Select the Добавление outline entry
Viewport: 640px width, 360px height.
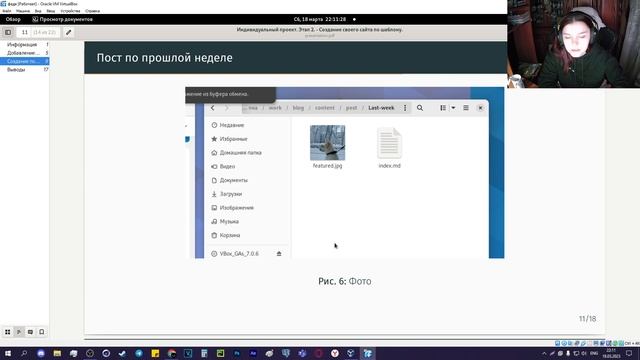pos(24,53)
